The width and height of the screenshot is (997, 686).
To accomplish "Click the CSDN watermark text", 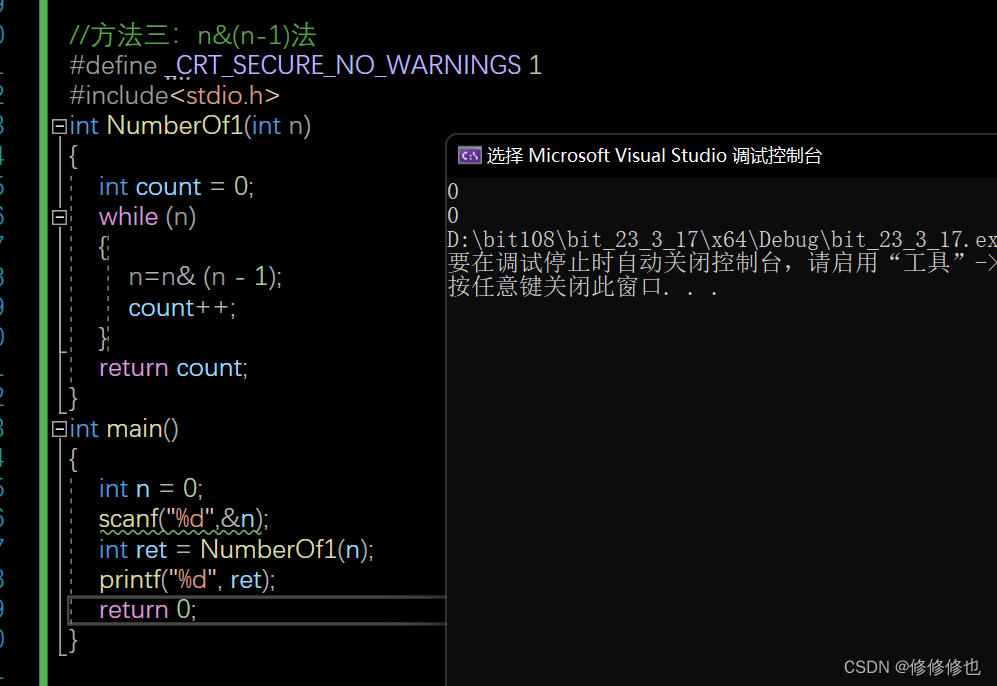I will pos(912,667).
